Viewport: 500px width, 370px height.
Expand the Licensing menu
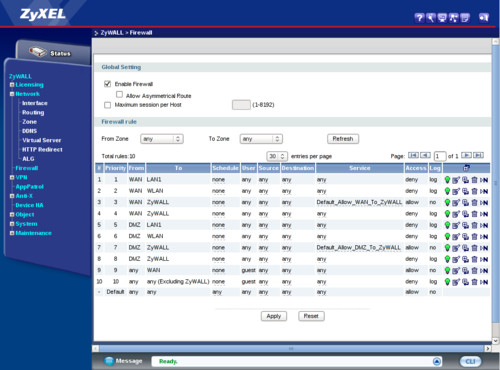pos(12,85)
